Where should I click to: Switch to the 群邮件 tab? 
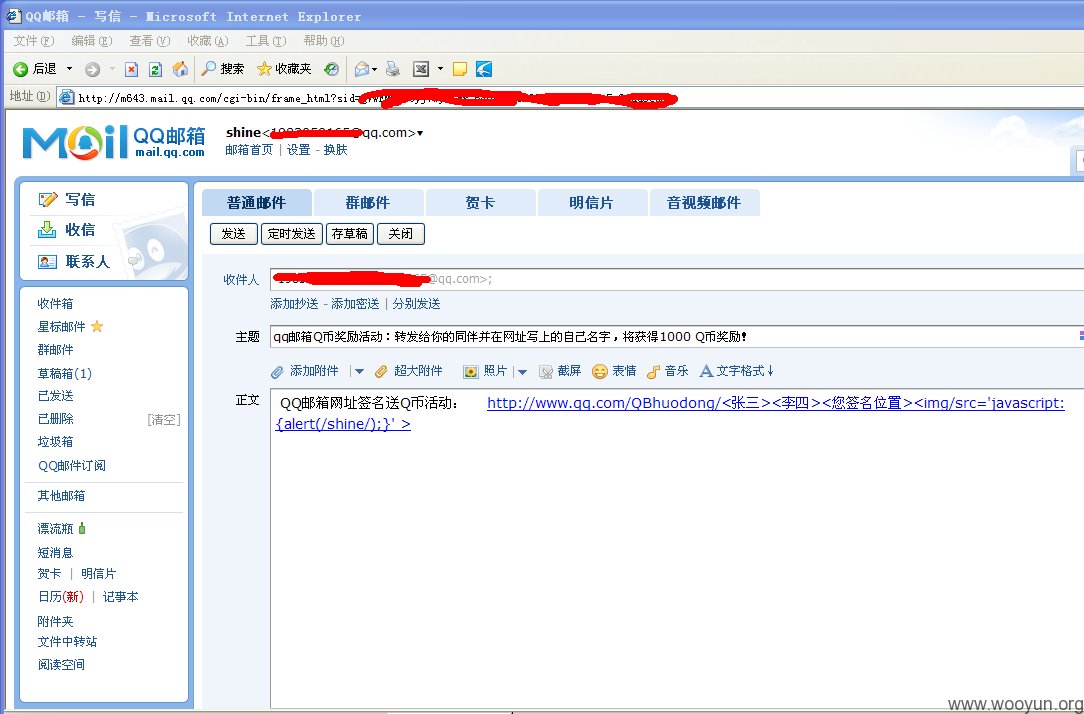coord(368,203)
